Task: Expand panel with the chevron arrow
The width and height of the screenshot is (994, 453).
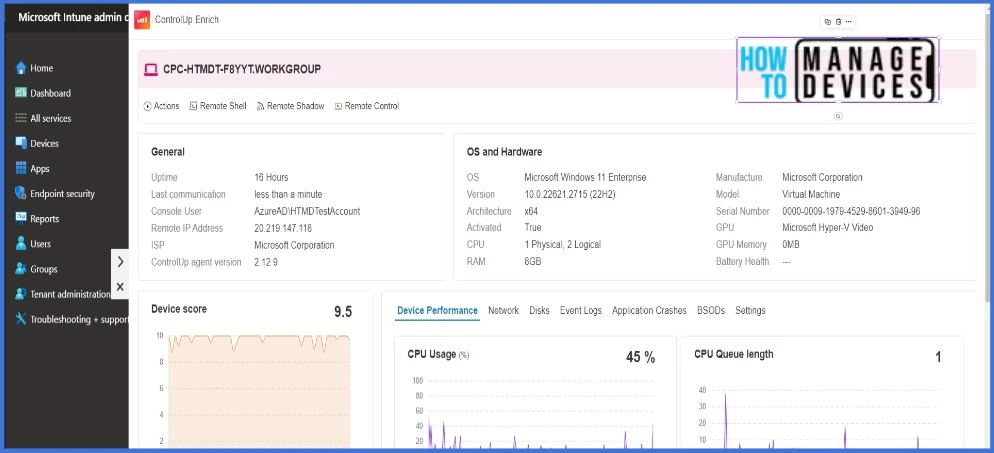Action: click(120, 262)
